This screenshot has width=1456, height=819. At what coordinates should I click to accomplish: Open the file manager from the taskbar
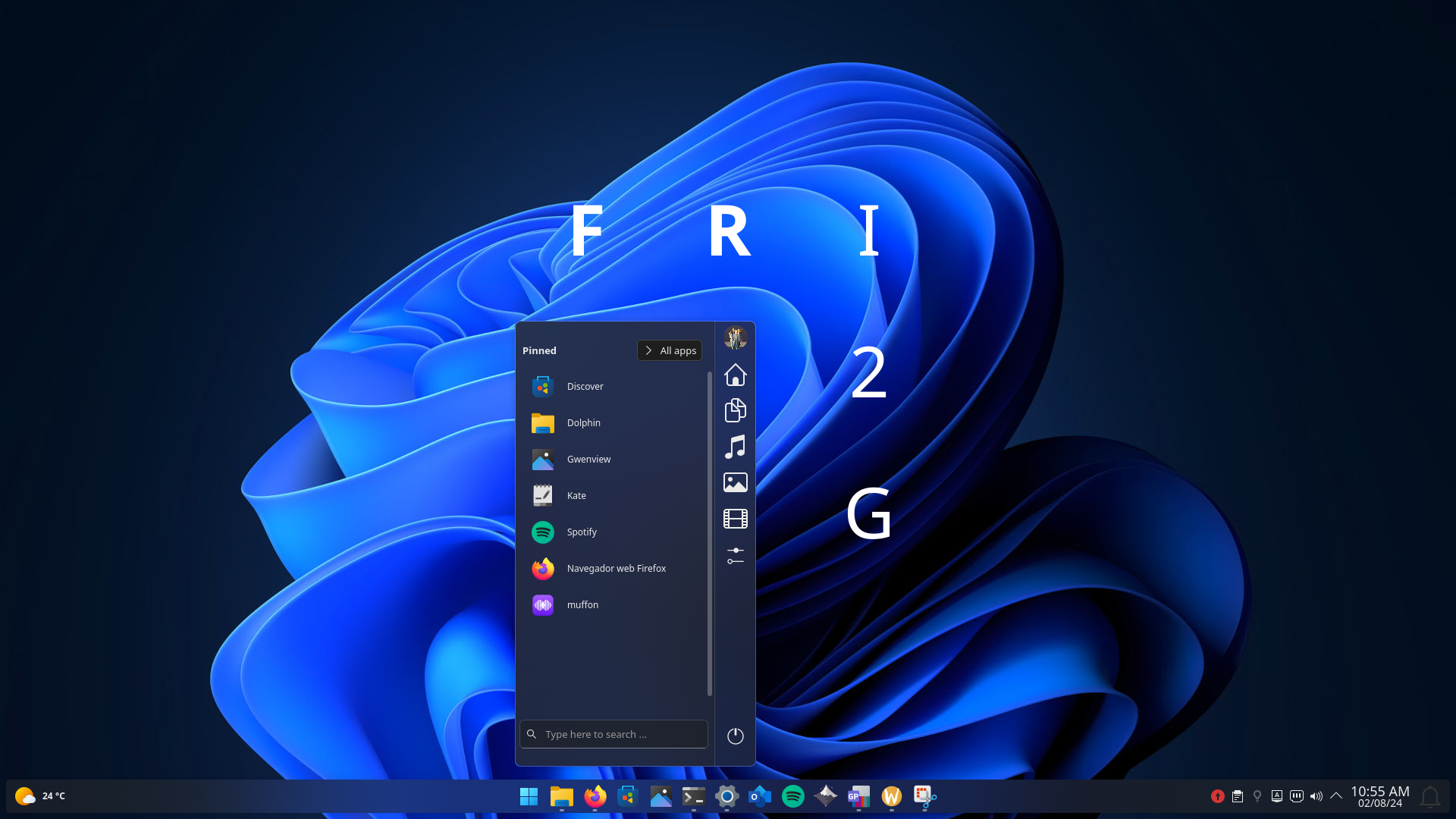coord(561,796)
